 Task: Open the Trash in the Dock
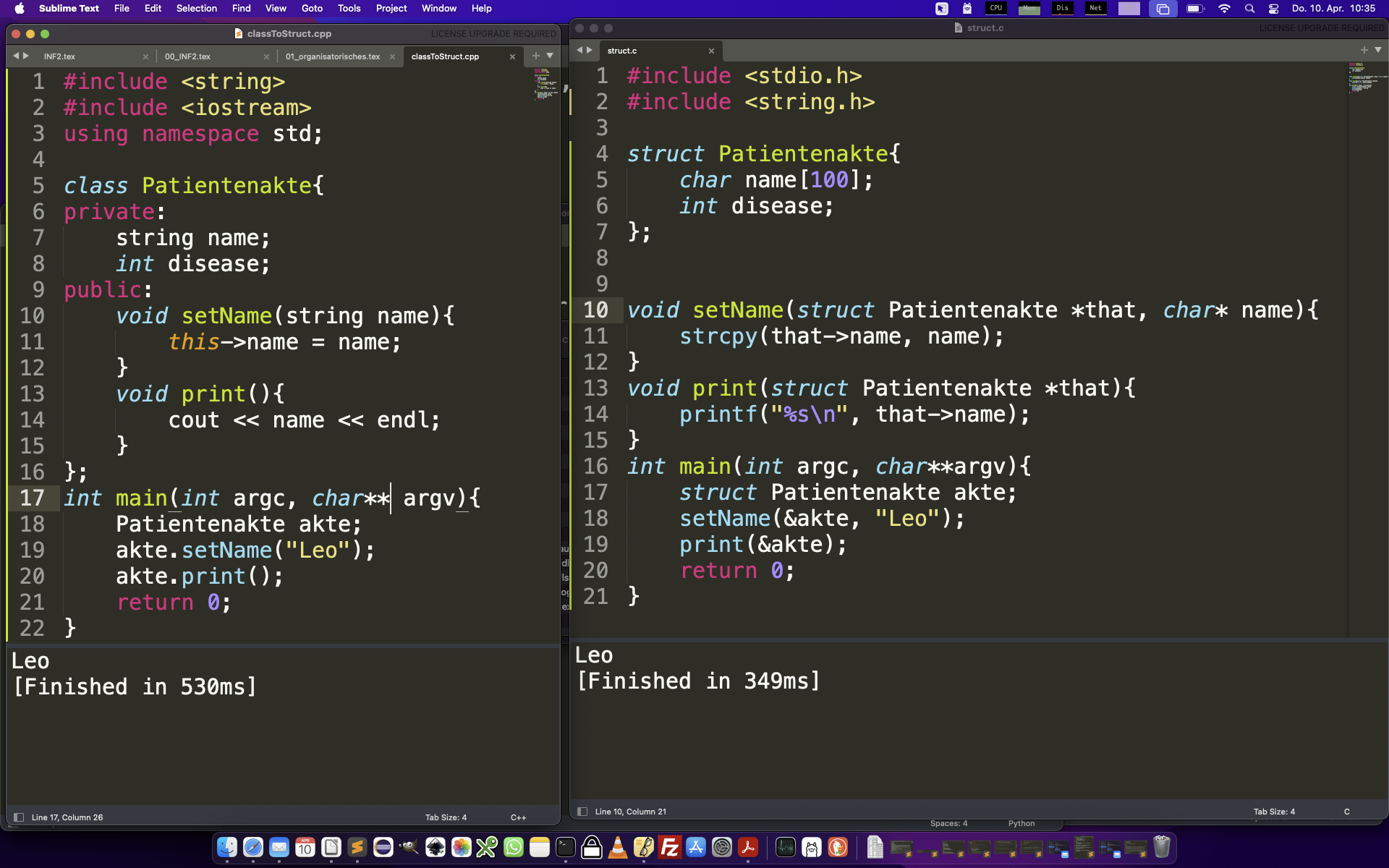click(x=1162, y=846)
